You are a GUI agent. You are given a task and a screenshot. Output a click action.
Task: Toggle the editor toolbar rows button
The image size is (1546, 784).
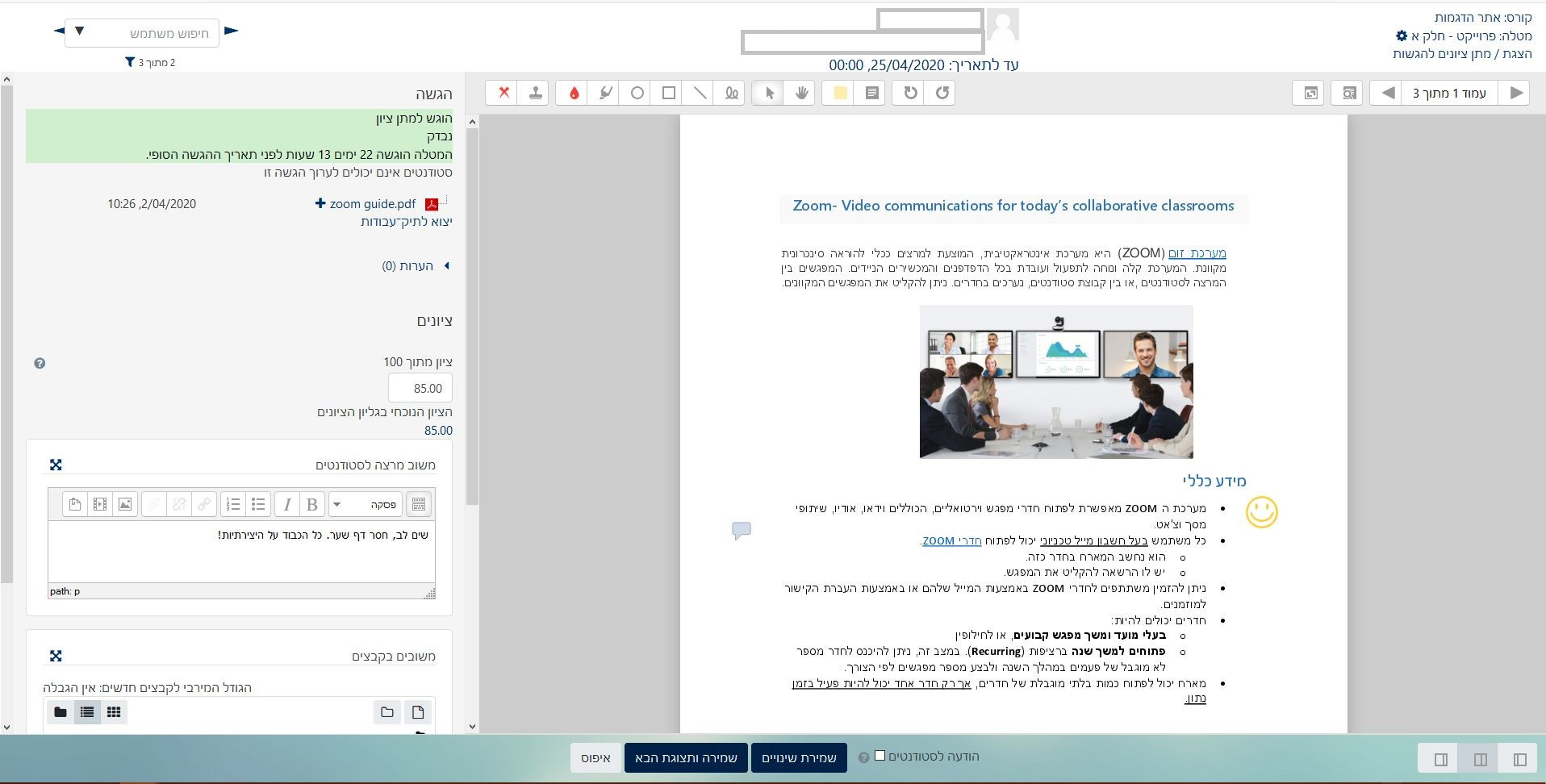click(418, 504)
